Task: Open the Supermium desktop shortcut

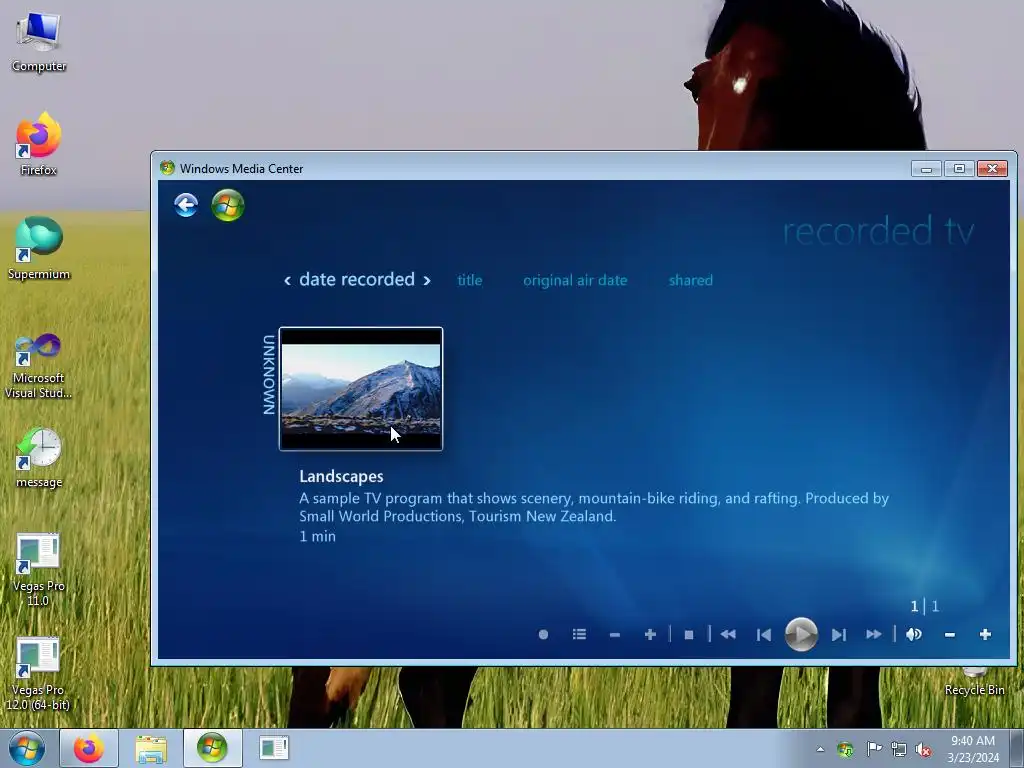Action: tap(39, 249)
